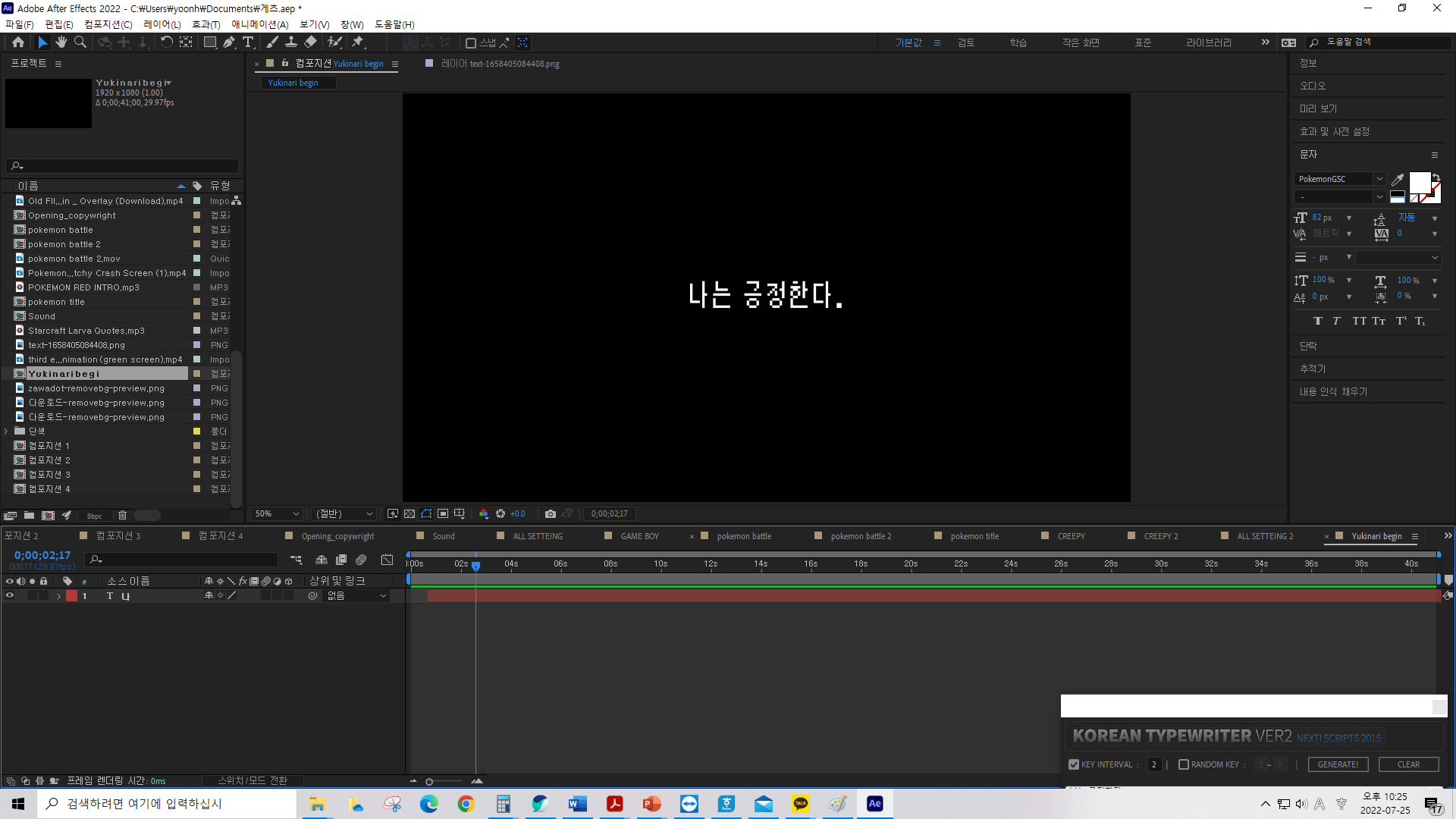Viewport: 1456px width, 819px height.
Task: Open the PokemonGSC font family dropdown
Action: (1379, 179)
